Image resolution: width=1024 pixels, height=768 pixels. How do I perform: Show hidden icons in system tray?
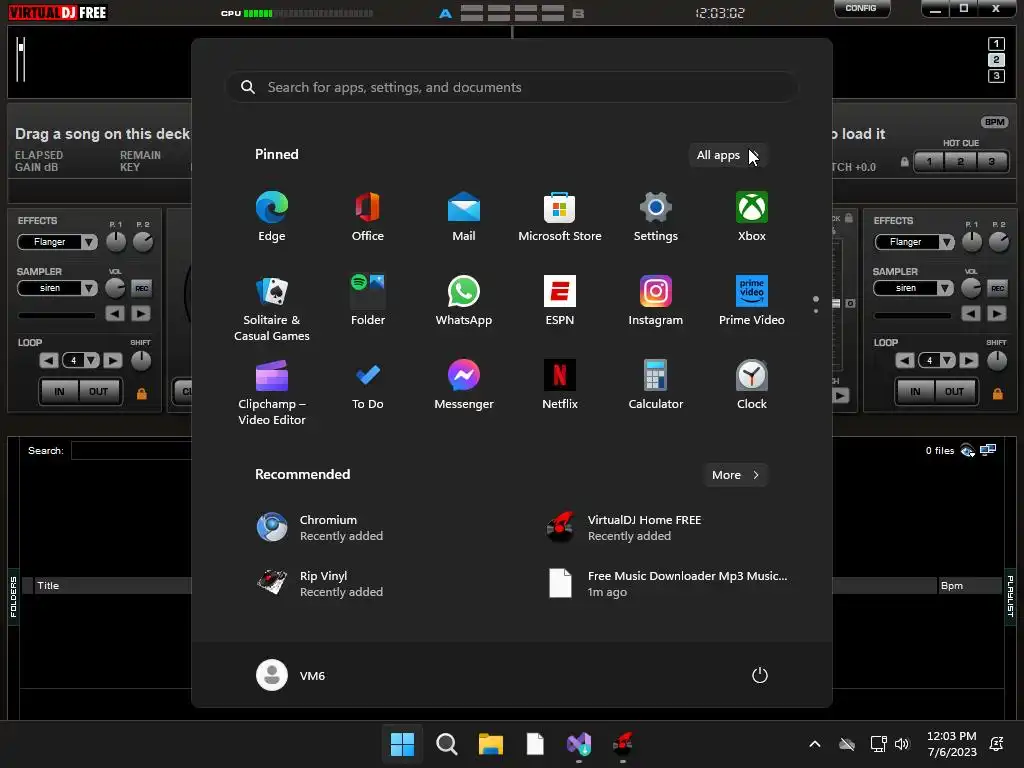(x=814, y=744)
